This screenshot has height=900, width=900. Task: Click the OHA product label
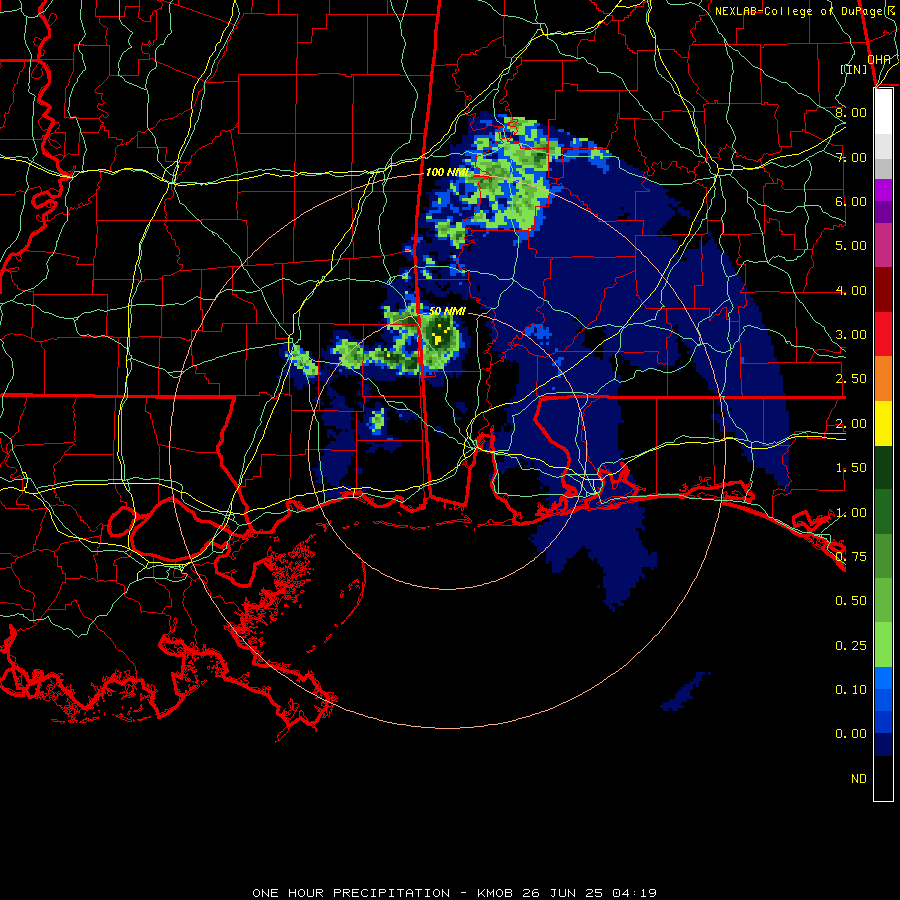click(879, 59)
